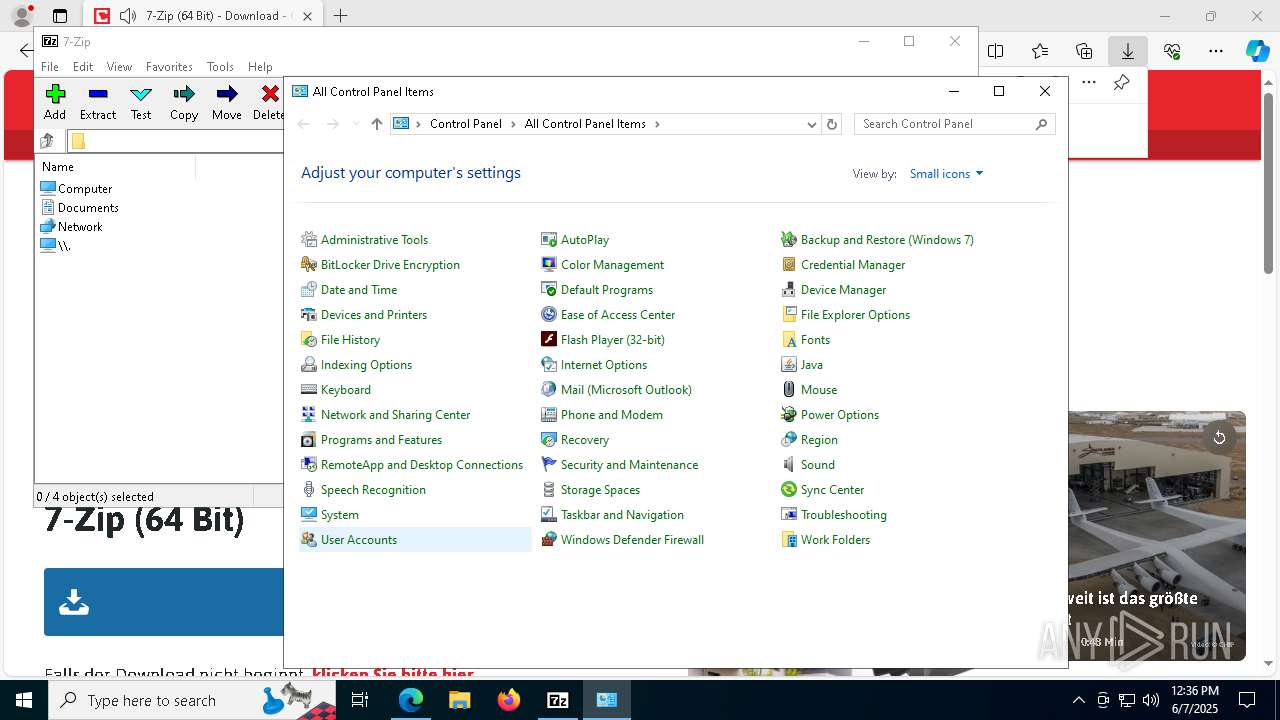The height and width of the screenshot is (720, 1280).
Task: Click the taskbar clock showing 12:36 PM
Action: (1195, 700)
